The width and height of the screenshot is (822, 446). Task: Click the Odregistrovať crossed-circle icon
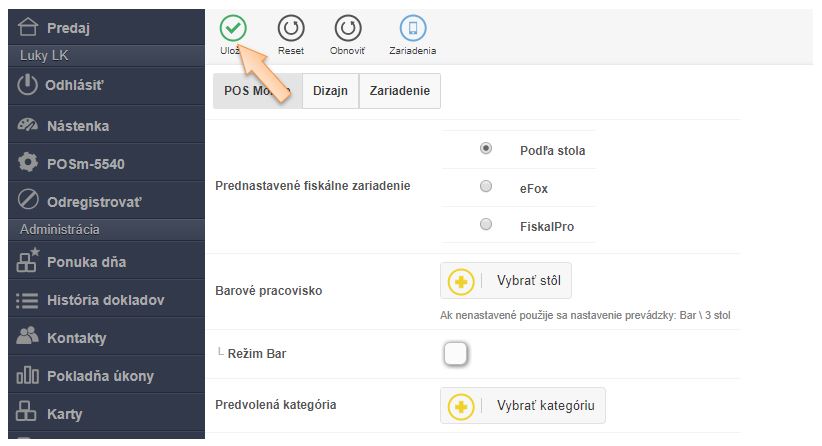[28, 201]
